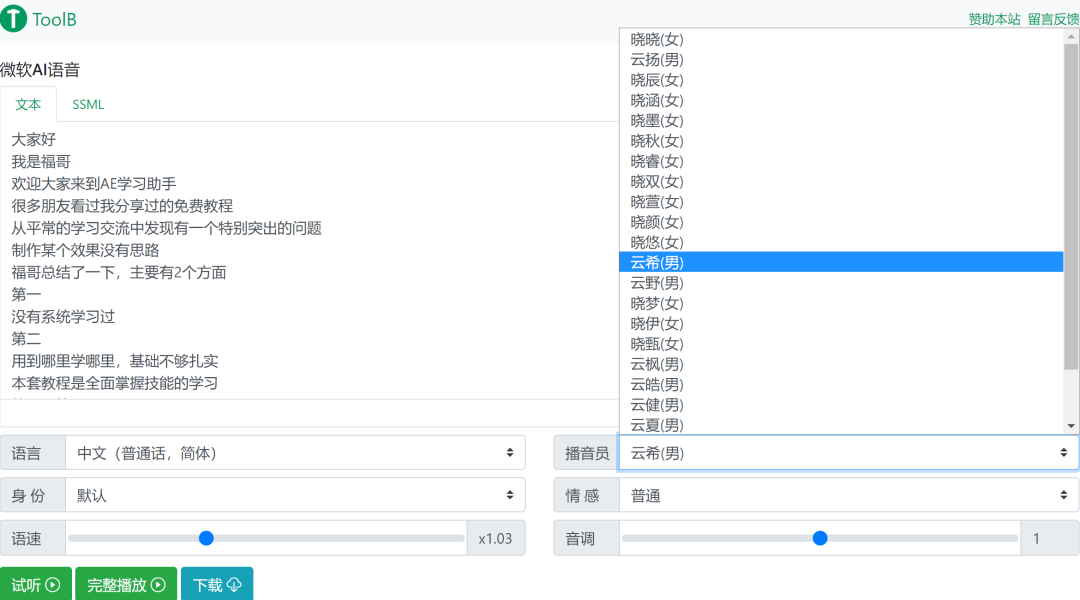The height and width of the screenshot is (600, 1080).
Task: Click scroll-up arrow of voice list
Action: click(1071, 36)
